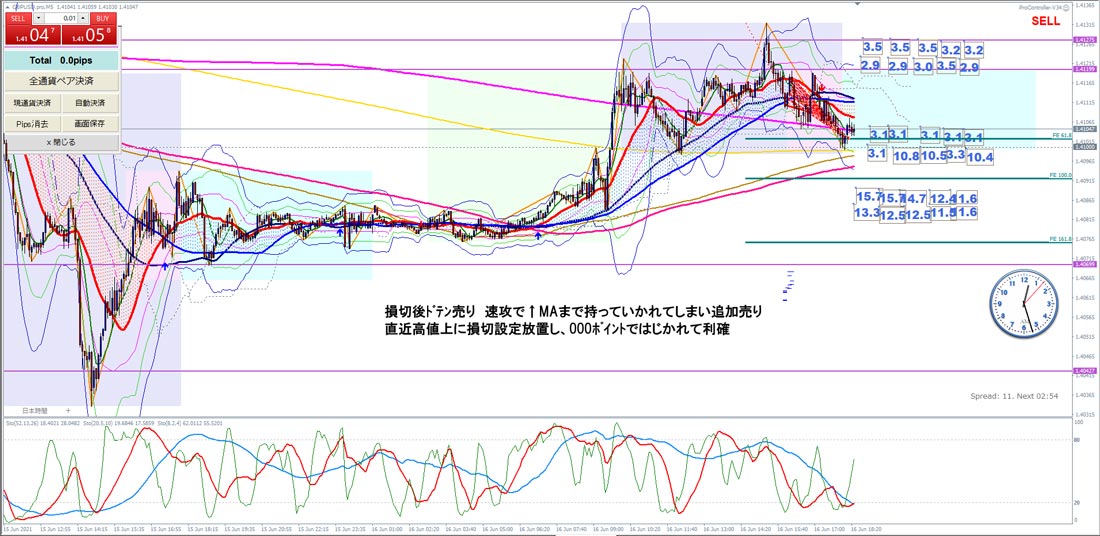Close the panel with x 閉じる
The image size is (1100, 536).
pos(61,143)
